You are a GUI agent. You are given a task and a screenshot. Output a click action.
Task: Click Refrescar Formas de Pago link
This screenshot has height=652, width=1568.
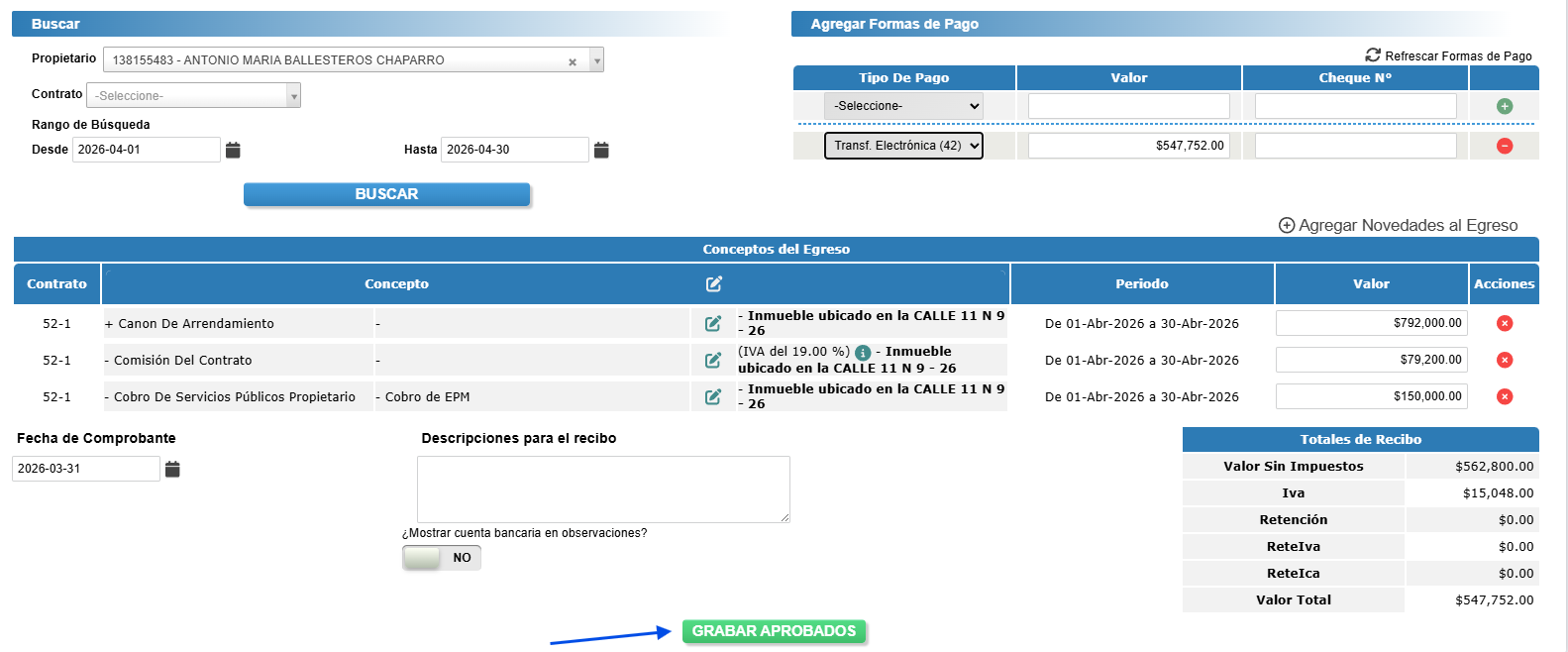[x=1448, y=55]
